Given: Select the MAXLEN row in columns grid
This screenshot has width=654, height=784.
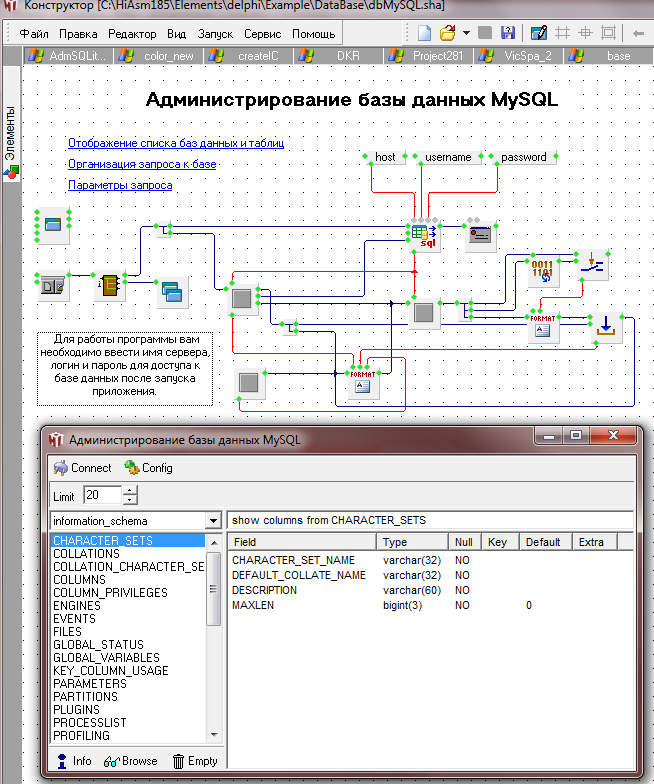Looking at the screenshot, I should click(x=430, y=606).
